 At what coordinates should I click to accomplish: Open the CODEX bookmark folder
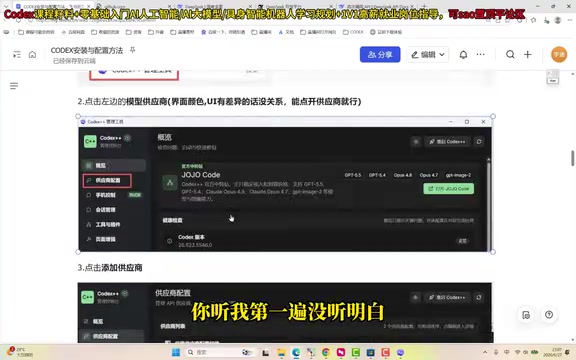(353, 32)
